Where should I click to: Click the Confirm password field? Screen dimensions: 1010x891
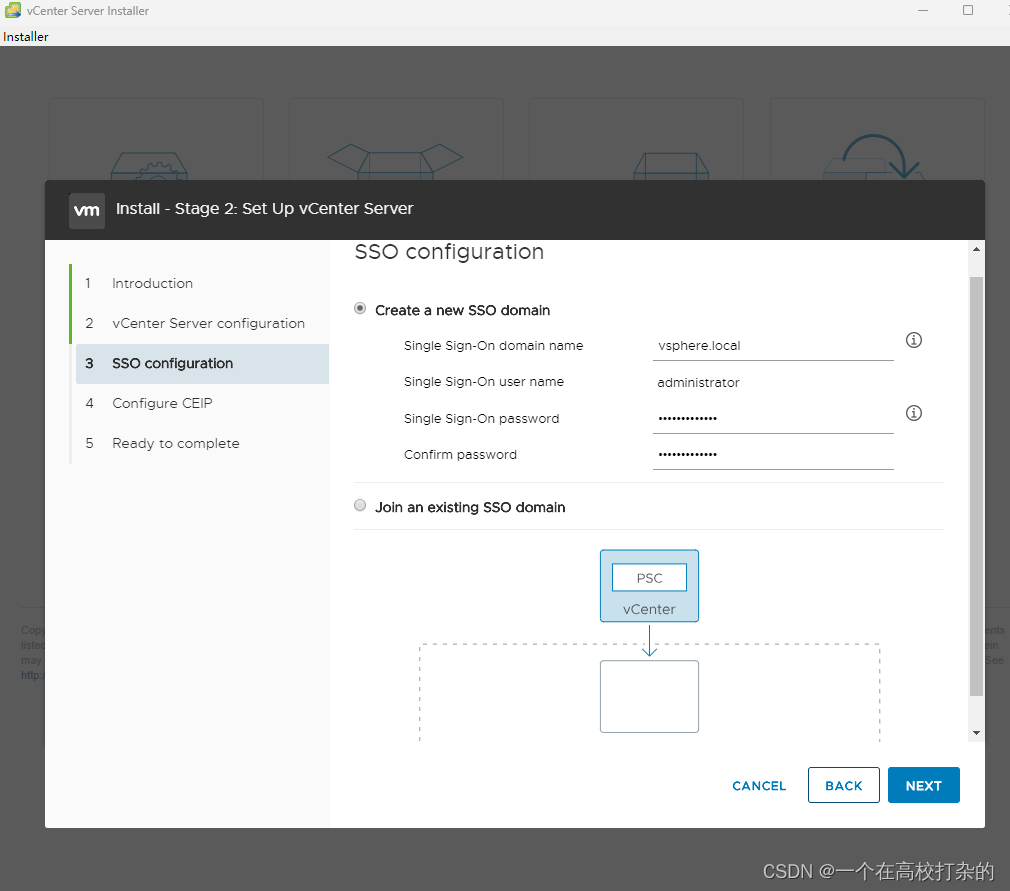[x=773, y=455]
